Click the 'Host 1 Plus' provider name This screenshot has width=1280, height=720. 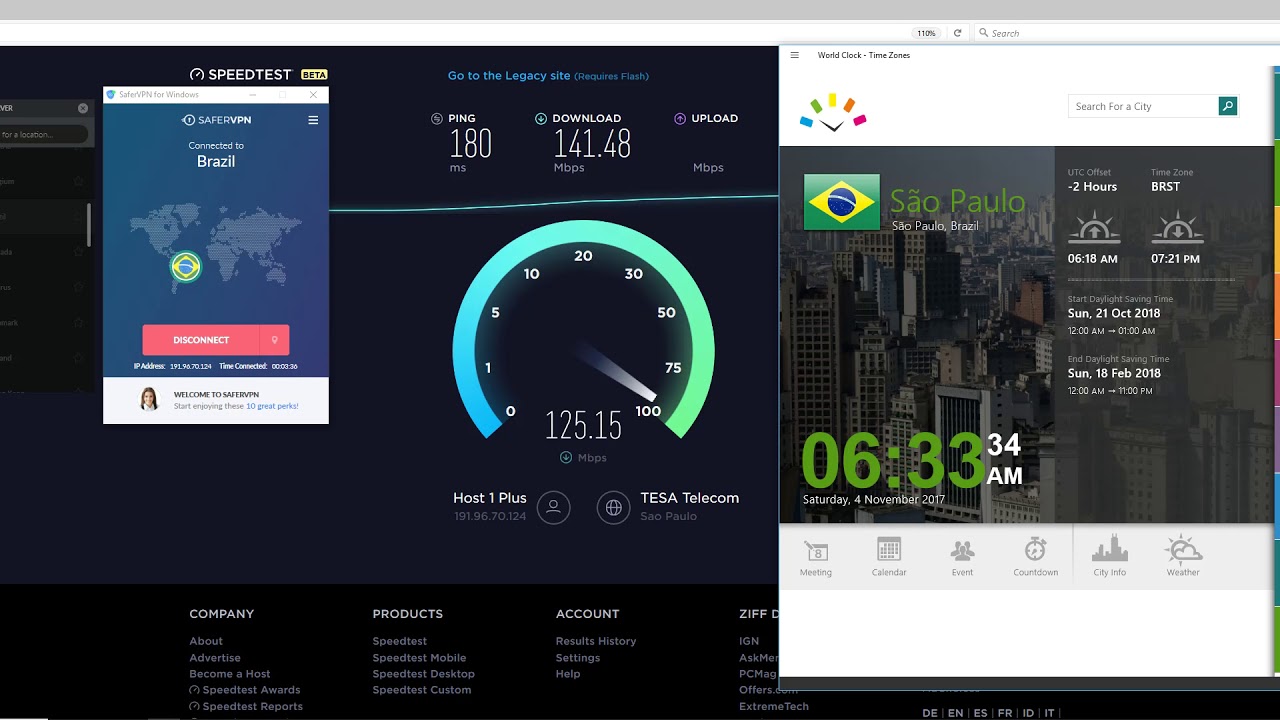(490, 498)
